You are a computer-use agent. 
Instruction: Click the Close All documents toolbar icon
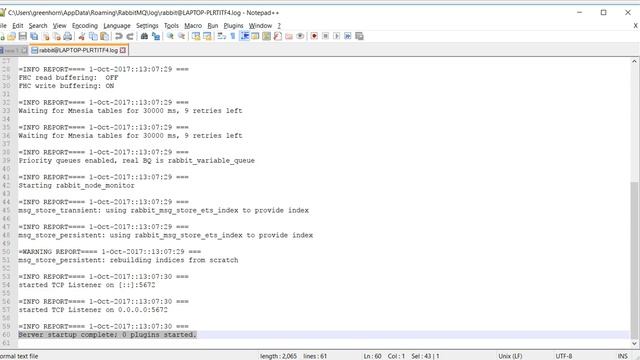tap(57, 36)
